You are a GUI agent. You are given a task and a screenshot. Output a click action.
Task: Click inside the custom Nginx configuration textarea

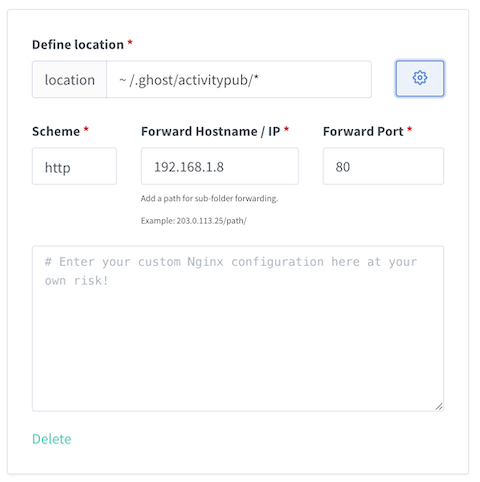[238, 328]
